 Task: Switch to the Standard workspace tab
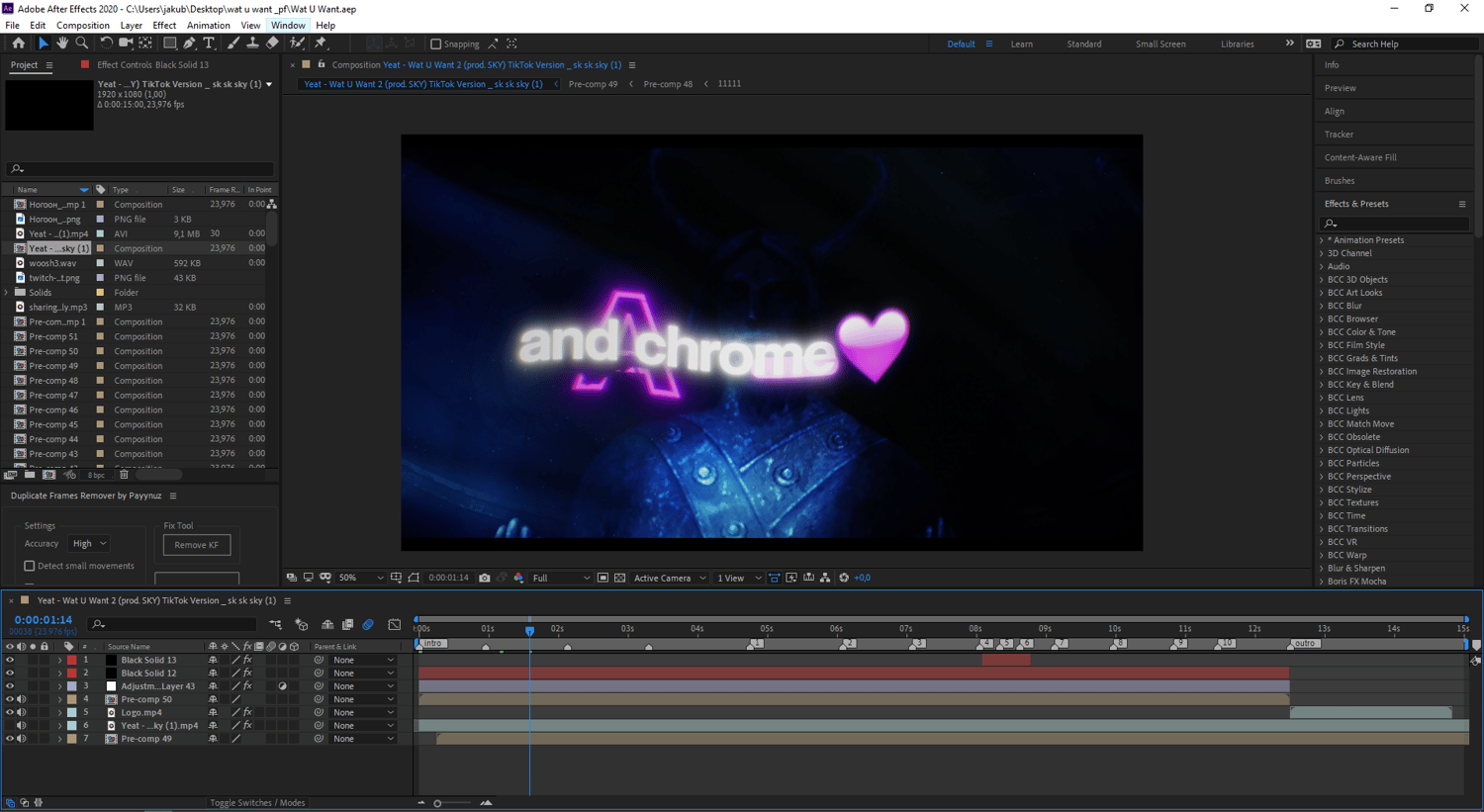coord(1084,44)
